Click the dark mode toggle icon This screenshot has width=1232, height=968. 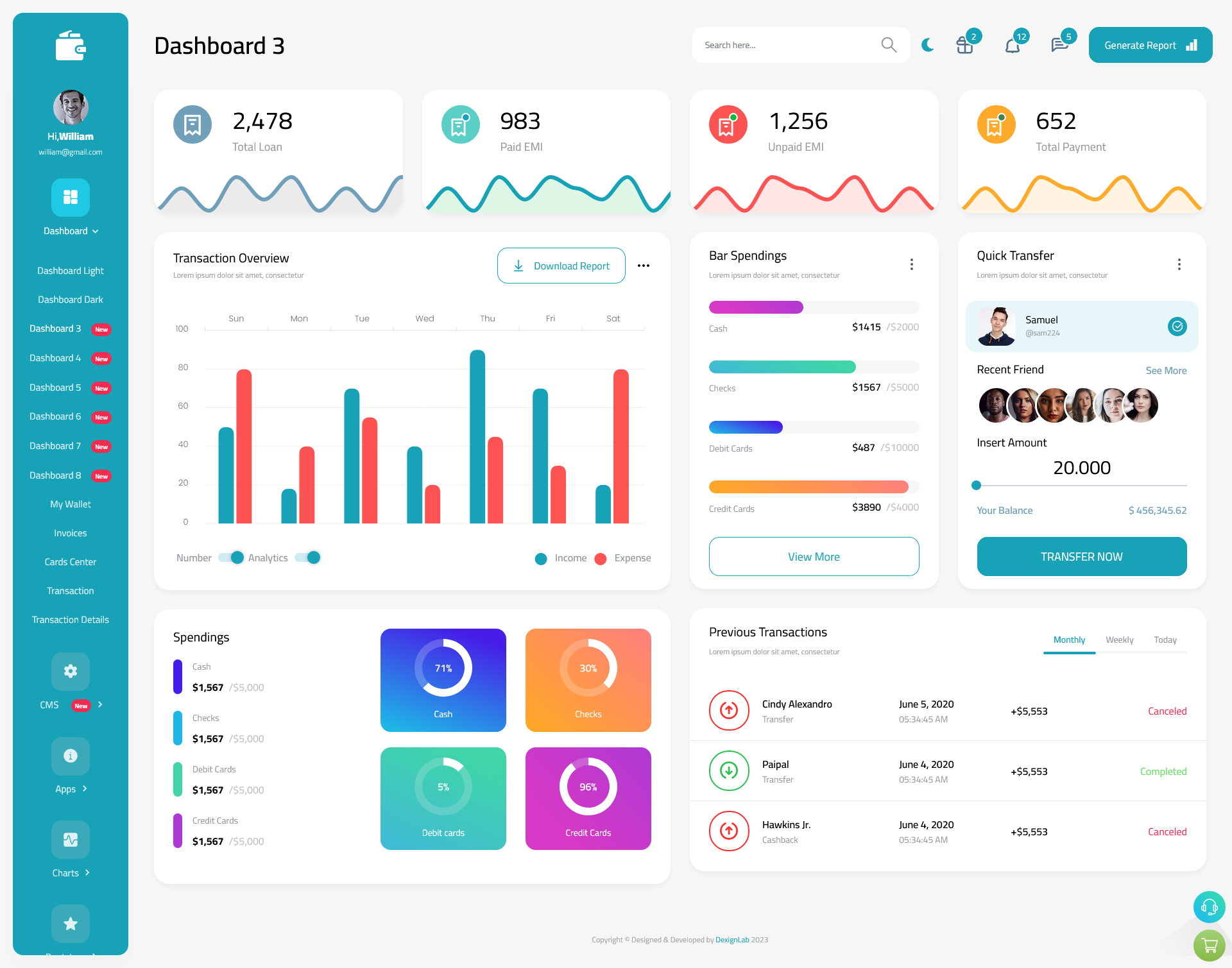point(928,44)
